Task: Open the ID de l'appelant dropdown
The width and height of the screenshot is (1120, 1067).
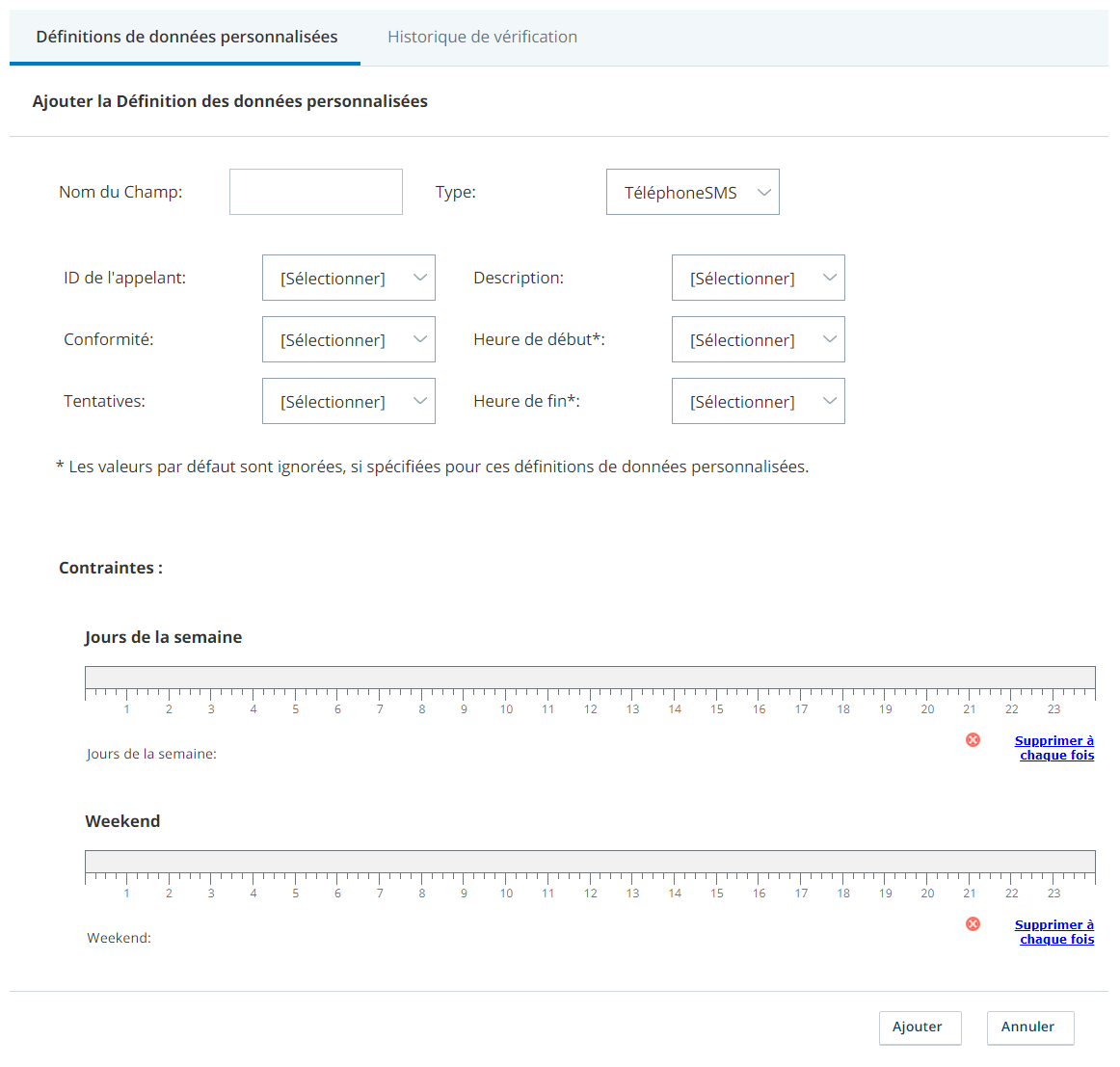Action: (x=349, y=278)
